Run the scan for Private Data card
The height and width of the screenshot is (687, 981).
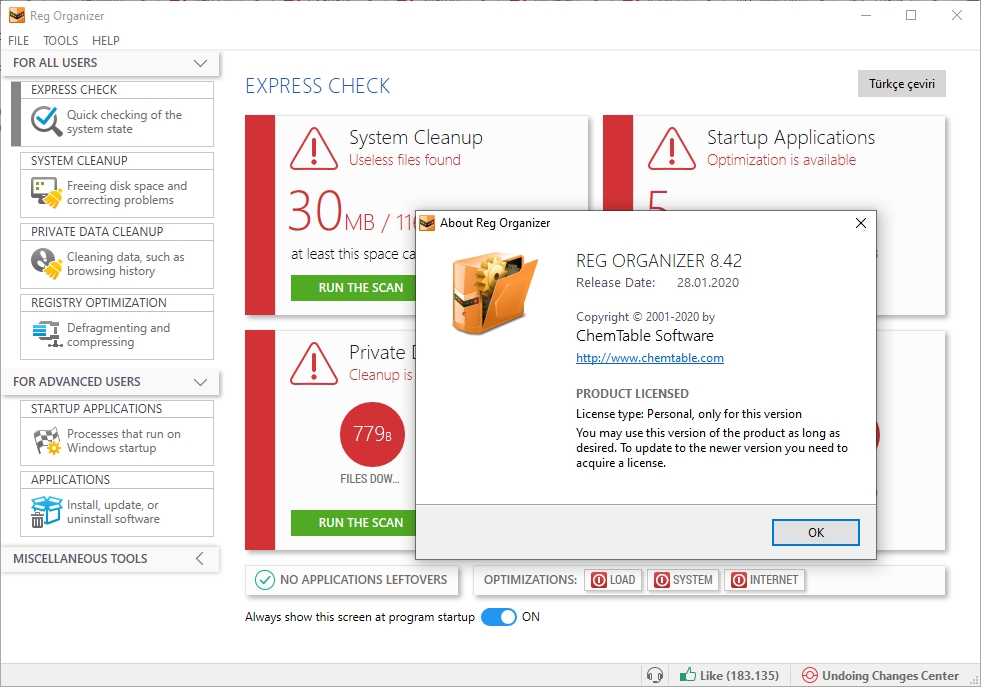pyautogui.click(x=353, y=522)
